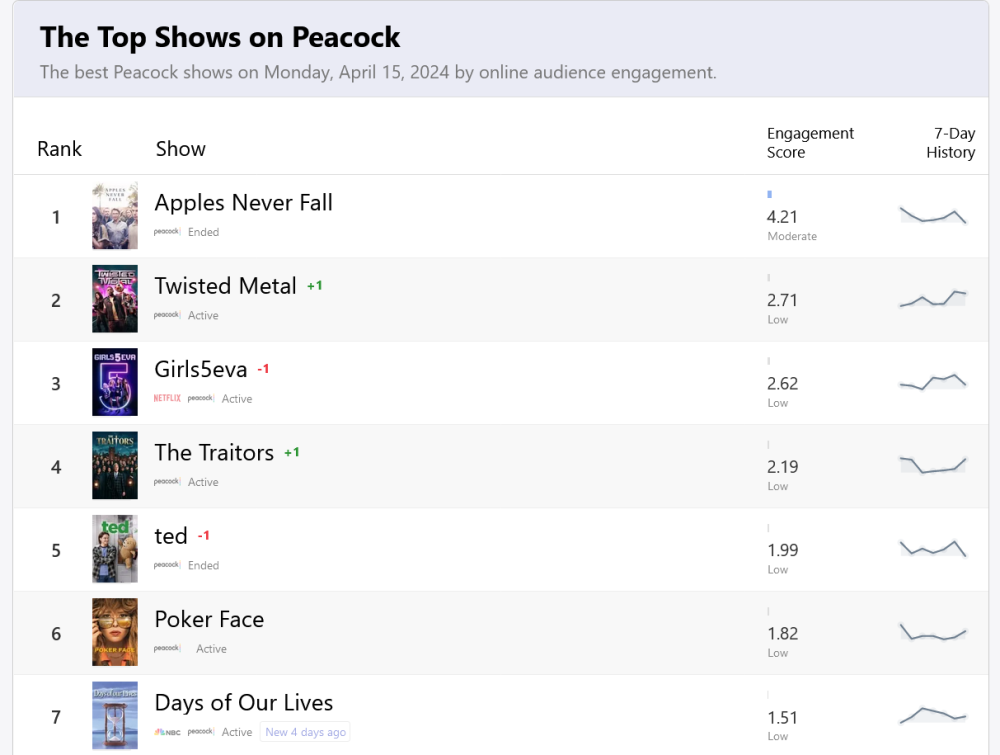Open the Apples Never Fall show link
This screenshot has width=1000, height=755.
click(243, 203)
